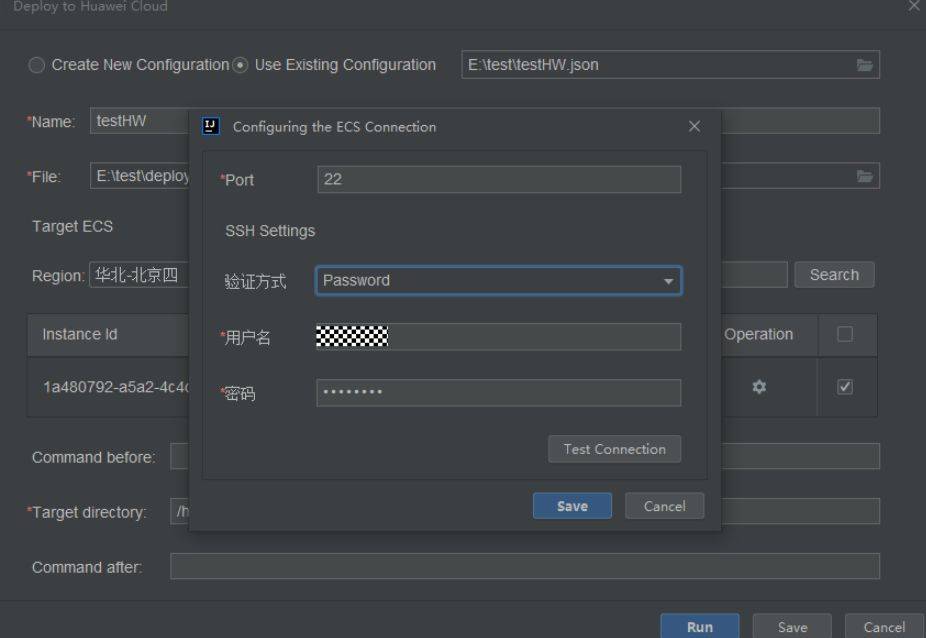Select Use Existing Configuration radio button
Image resolution: width=926 pixels, height=638 pixels.
[x=240, y=65]
